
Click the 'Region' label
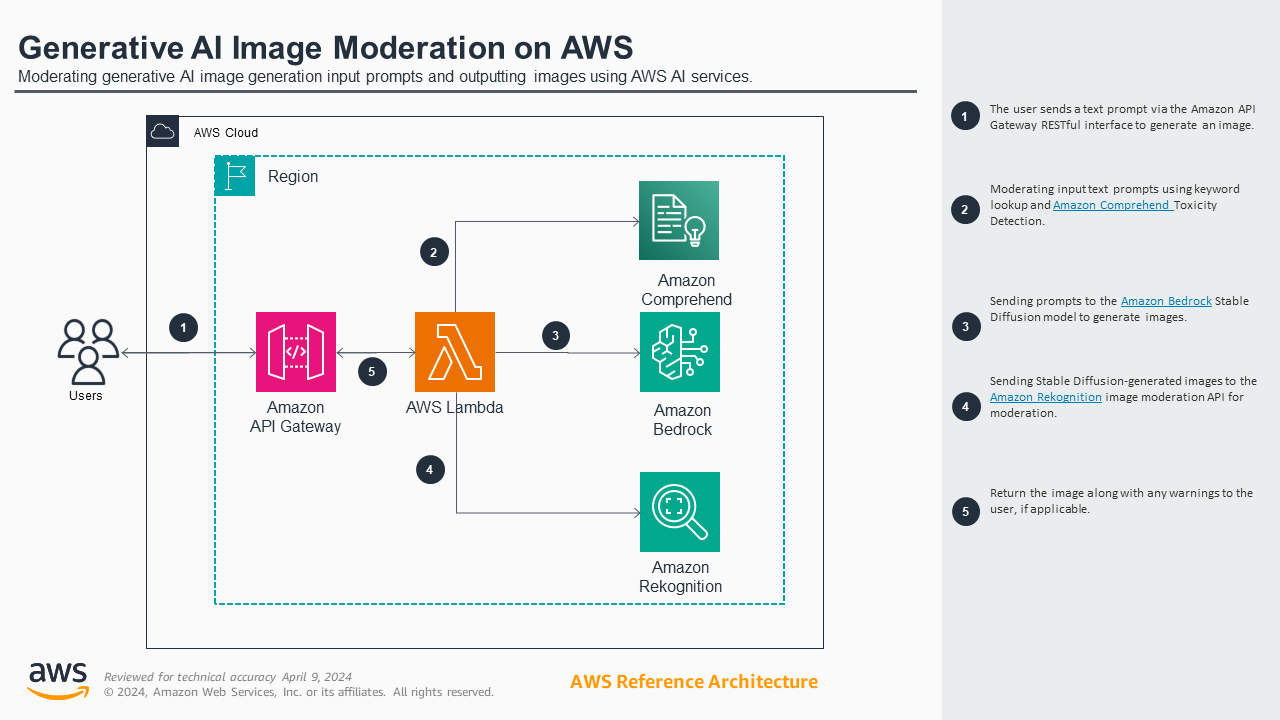[x=293, y=177]
